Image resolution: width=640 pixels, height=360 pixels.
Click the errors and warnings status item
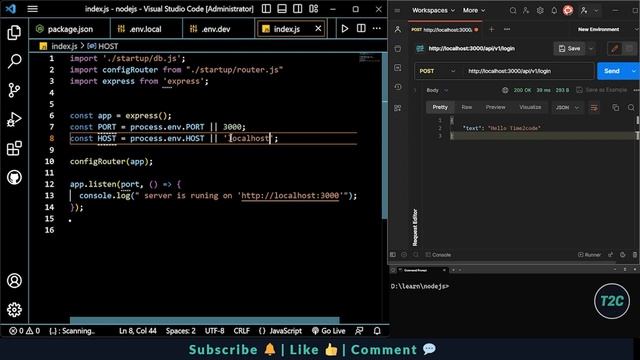click(24, 331)
